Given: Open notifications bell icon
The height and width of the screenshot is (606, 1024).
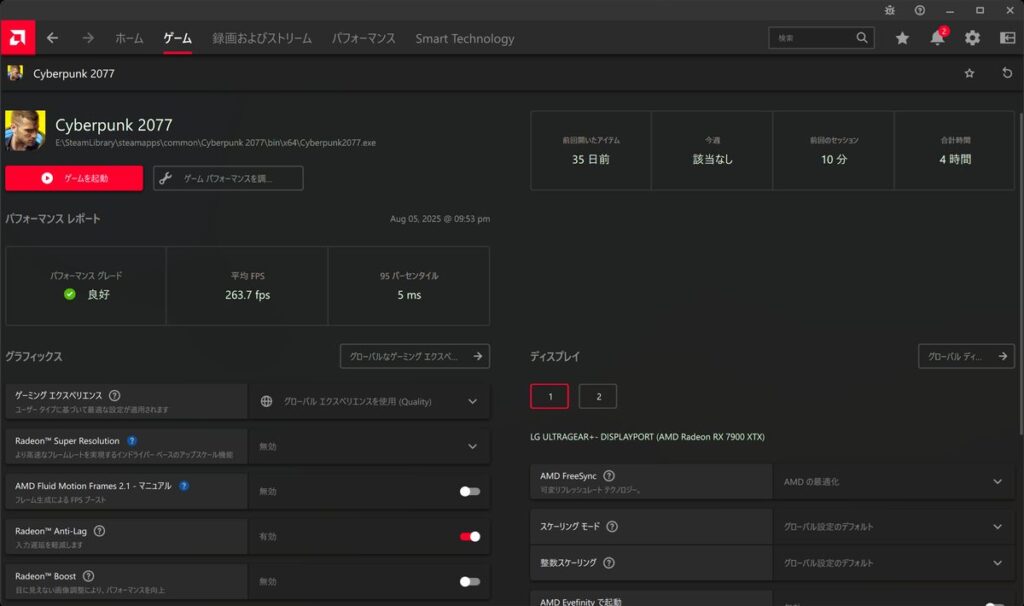Looking at the screenshot, I should coord(938,37).
